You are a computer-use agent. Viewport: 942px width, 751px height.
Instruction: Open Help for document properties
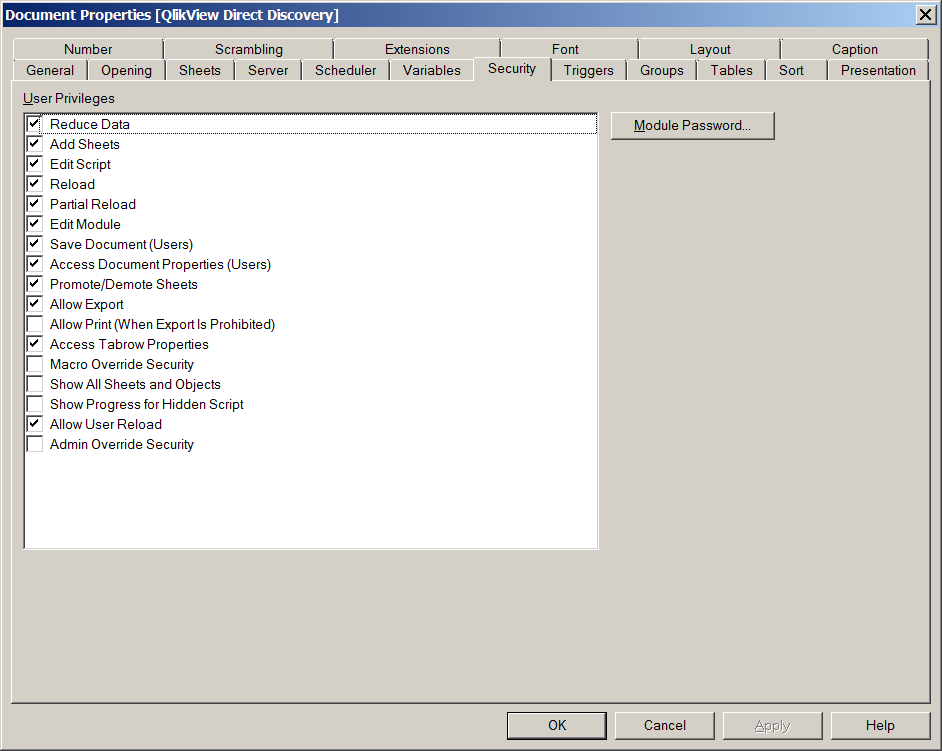[x=880, y=725]
